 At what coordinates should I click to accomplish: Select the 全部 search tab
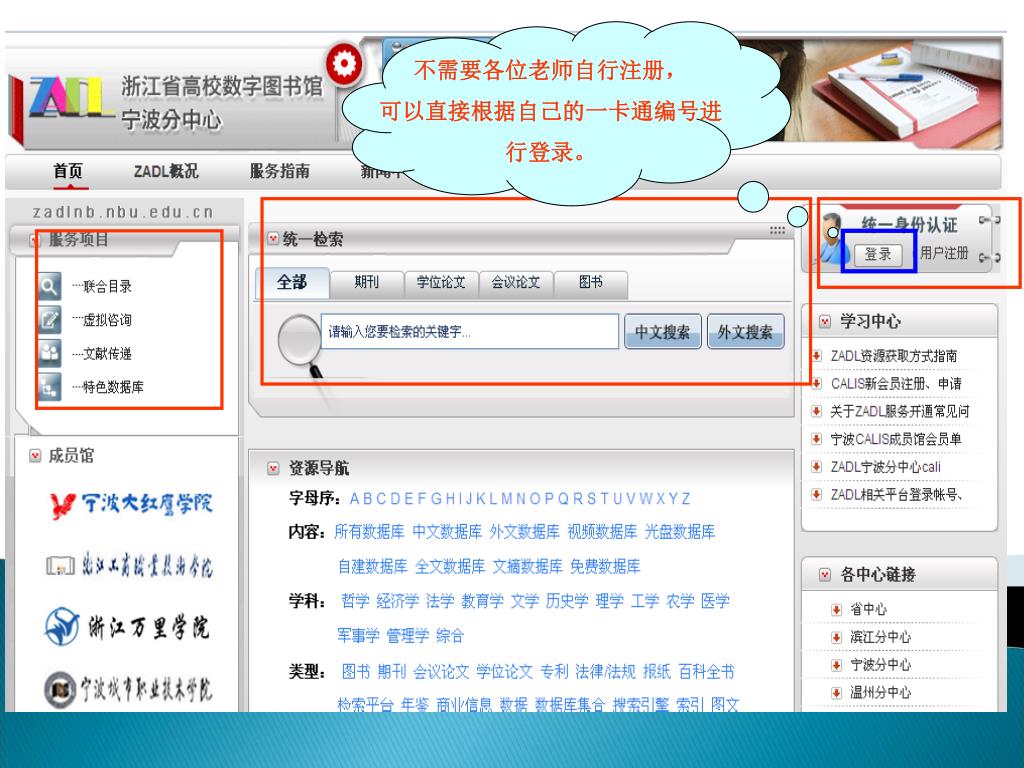coord(291,282)
